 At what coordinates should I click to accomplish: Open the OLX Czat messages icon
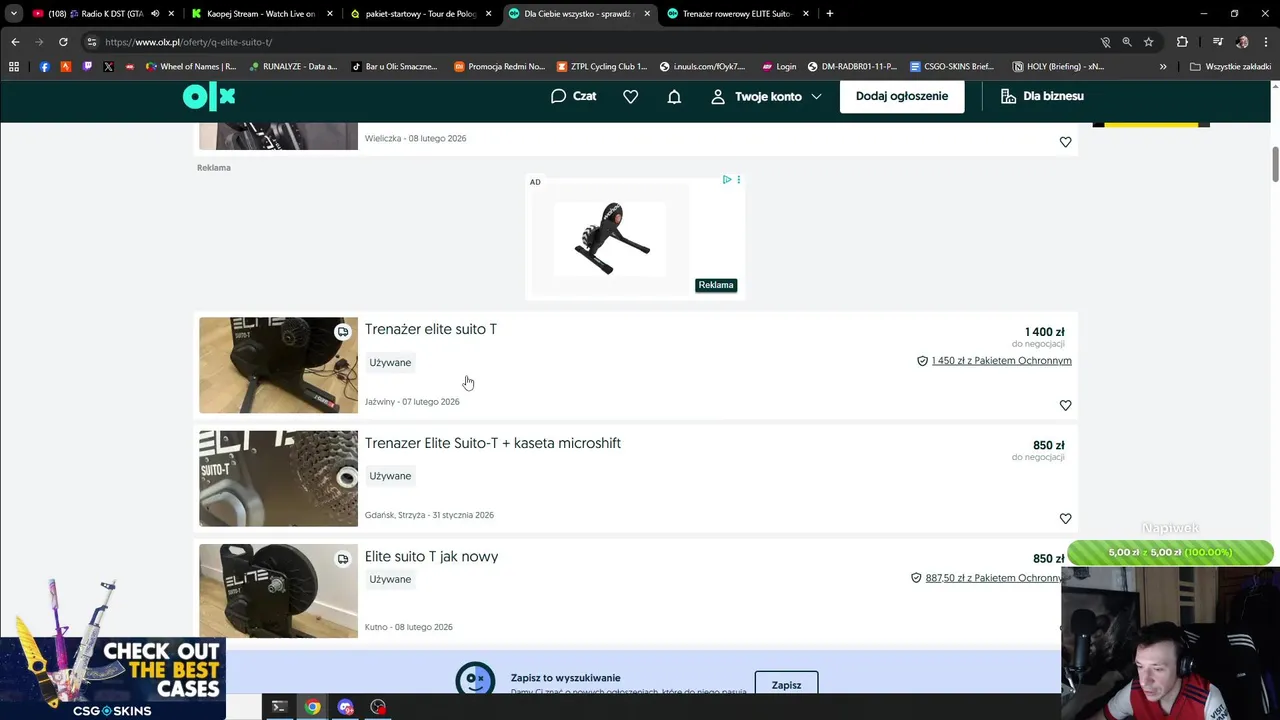[x=573, y=96]
